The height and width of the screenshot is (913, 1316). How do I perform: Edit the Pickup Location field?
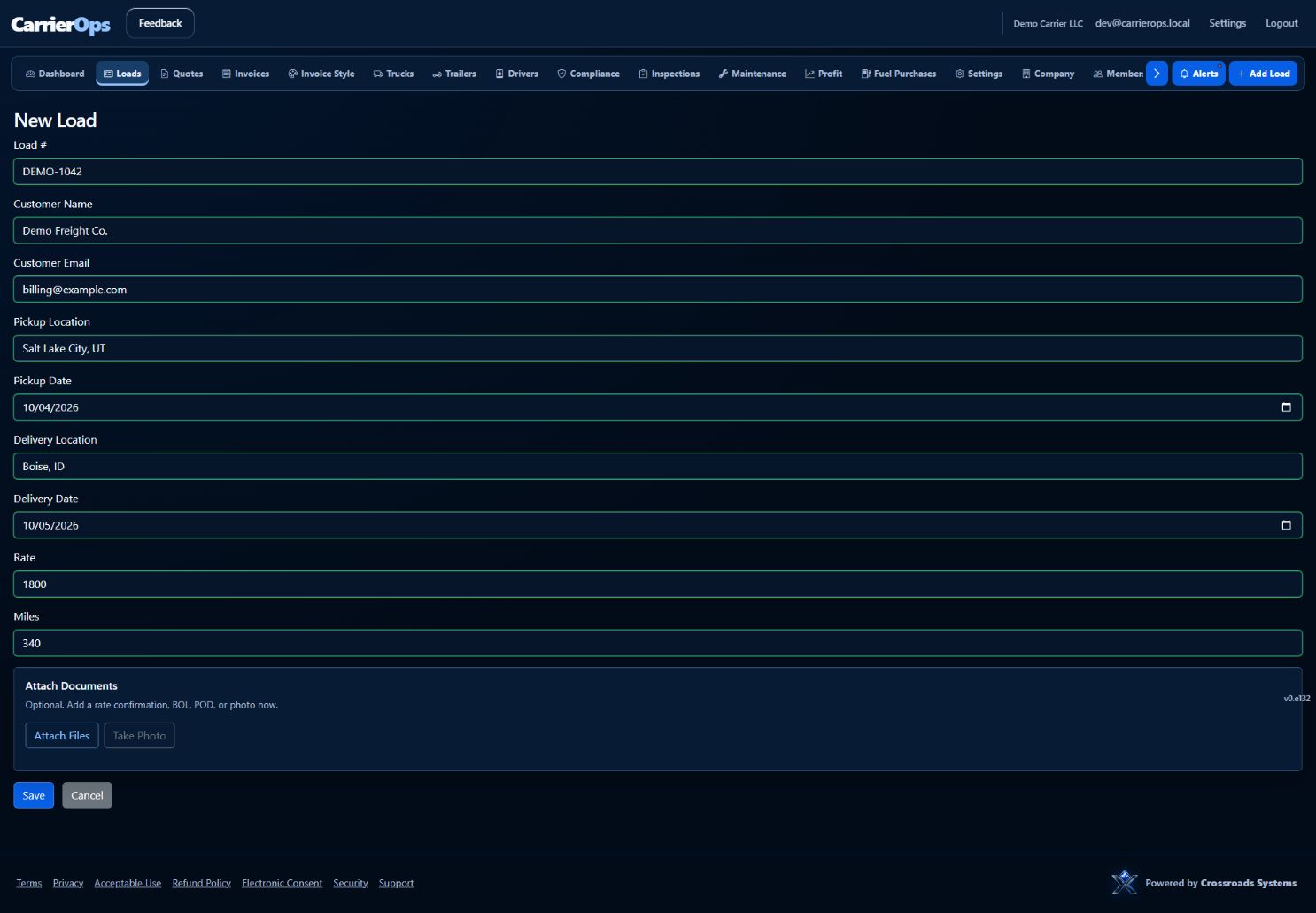tap(658, 348)
